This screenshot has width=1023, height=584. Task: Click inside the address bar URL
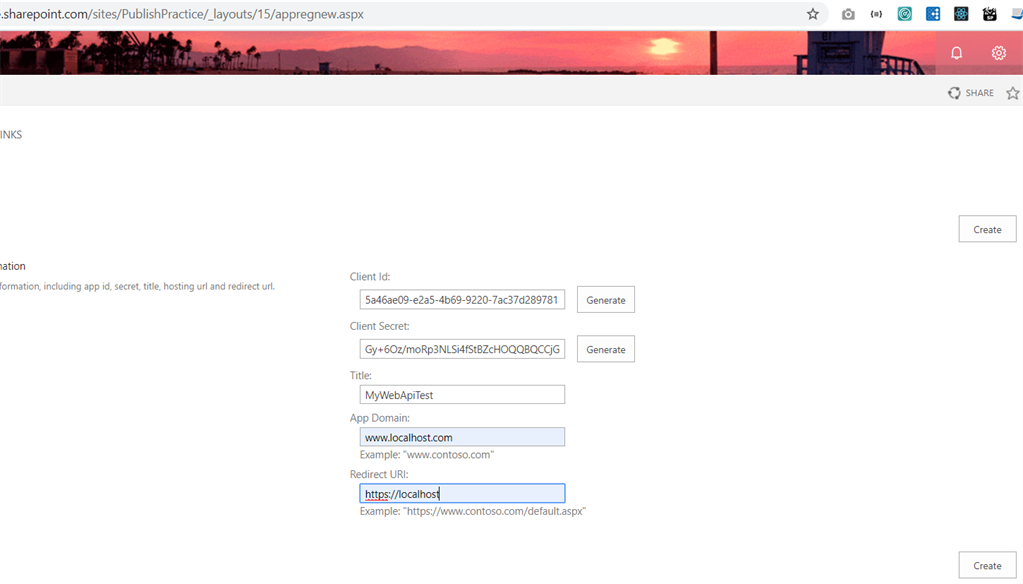pyautogui.click(x=200, y=14)
